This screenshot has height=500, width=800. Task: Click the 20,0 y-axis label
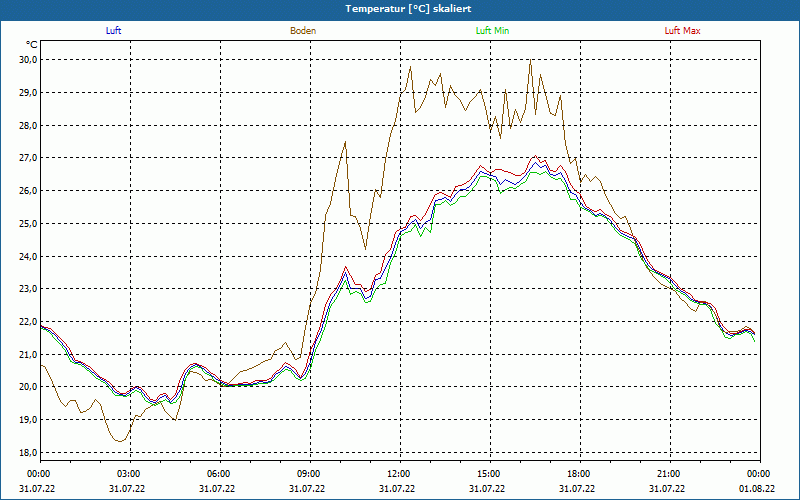pyautogui.click(x=28, y=387)
